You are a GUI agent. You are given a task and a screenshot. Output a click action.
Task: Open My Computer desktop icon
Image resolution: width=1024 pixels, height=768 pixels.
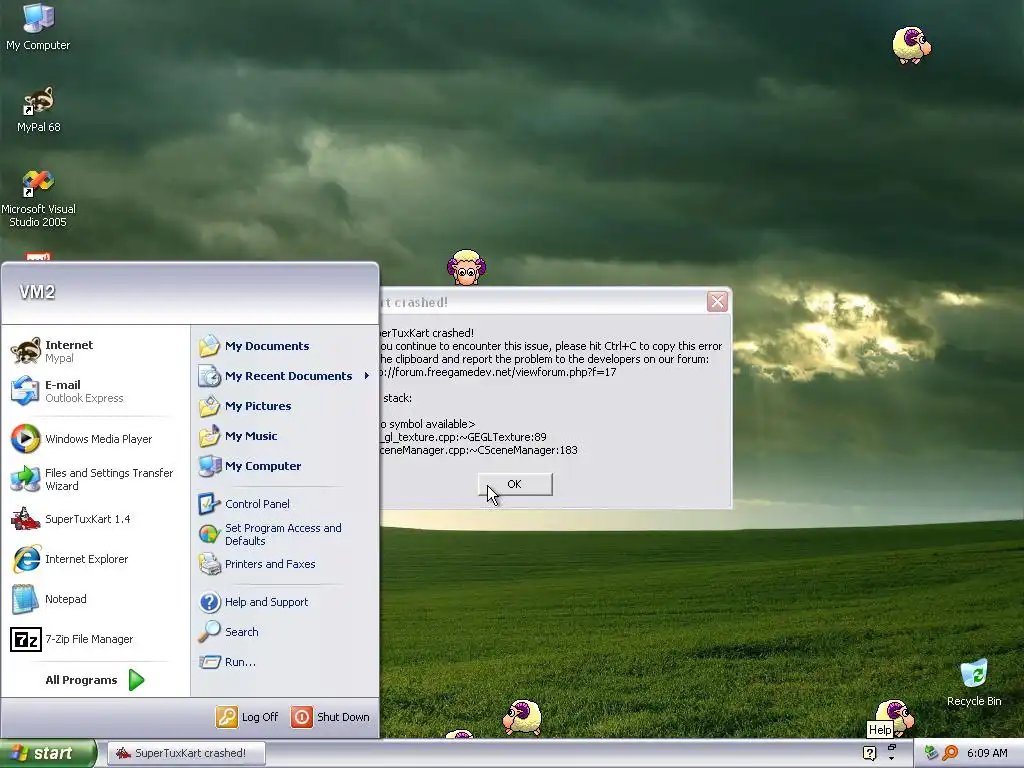coord(38,27)
